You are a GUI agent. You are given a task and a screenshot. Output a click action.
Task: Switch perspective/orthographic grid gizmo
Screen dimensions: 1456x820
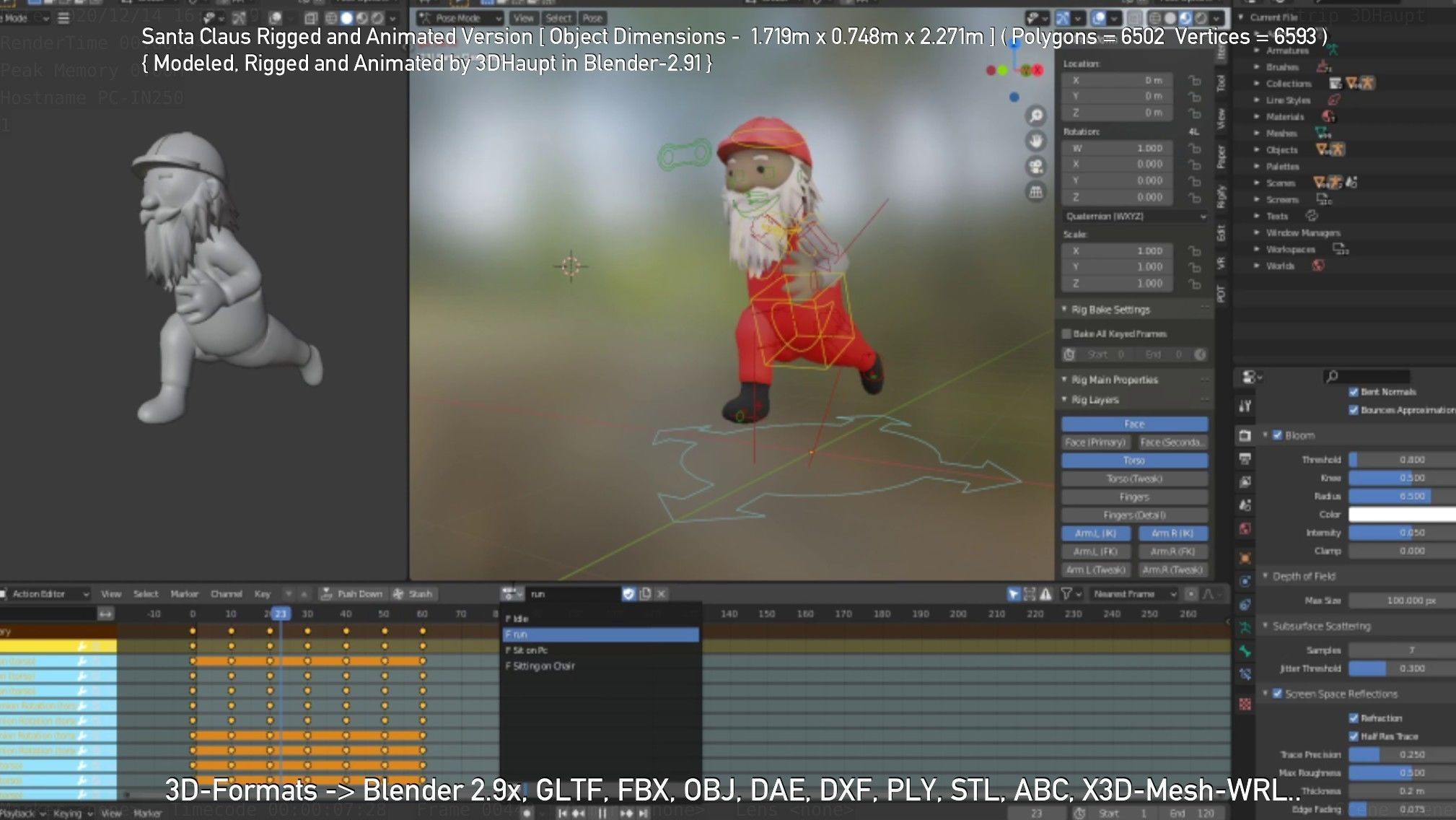(1036, 192)
